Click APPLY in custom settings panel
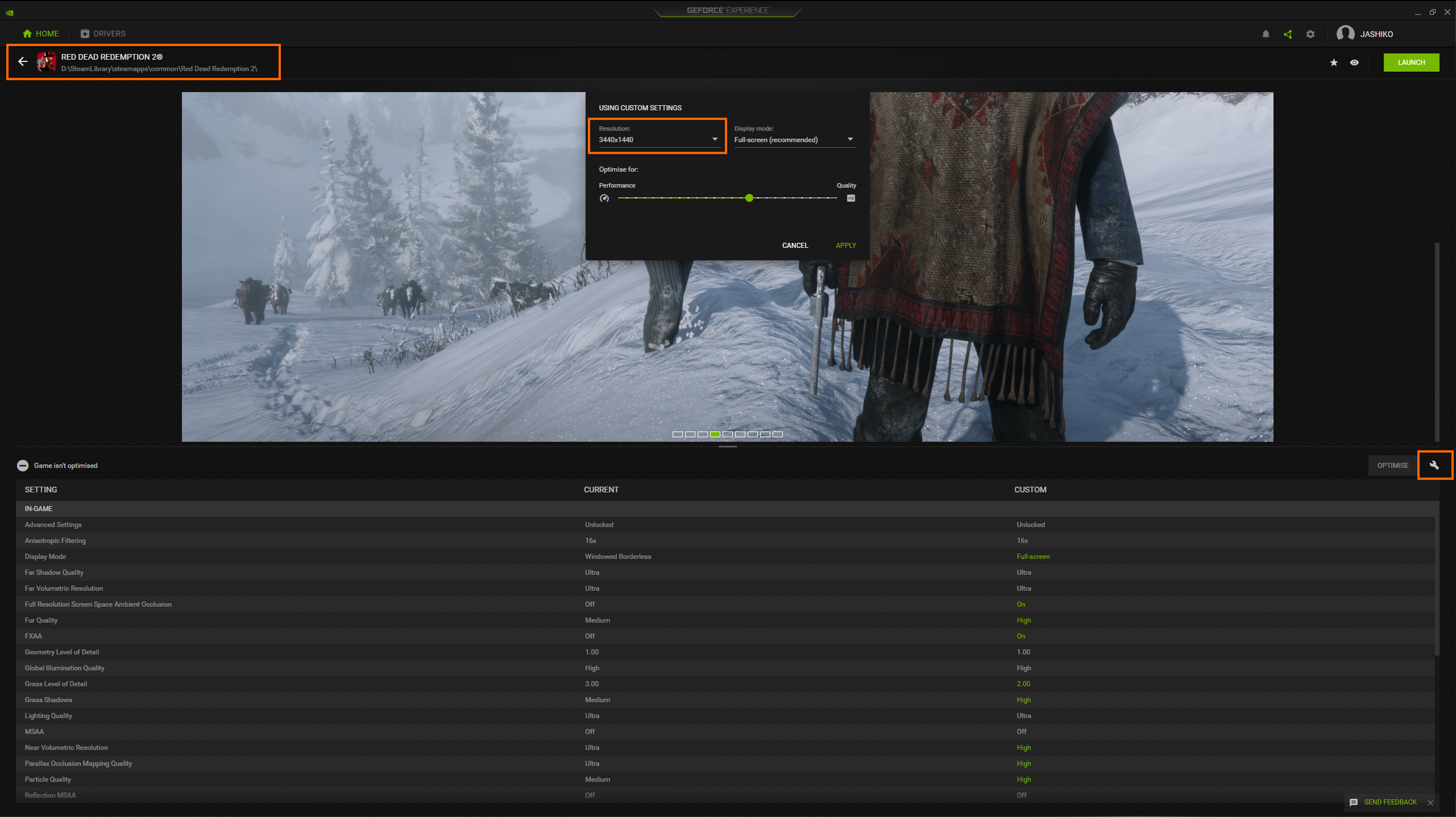Viewport: 1456px width, 817px height. pyautogui.click(x=845, y=246)
